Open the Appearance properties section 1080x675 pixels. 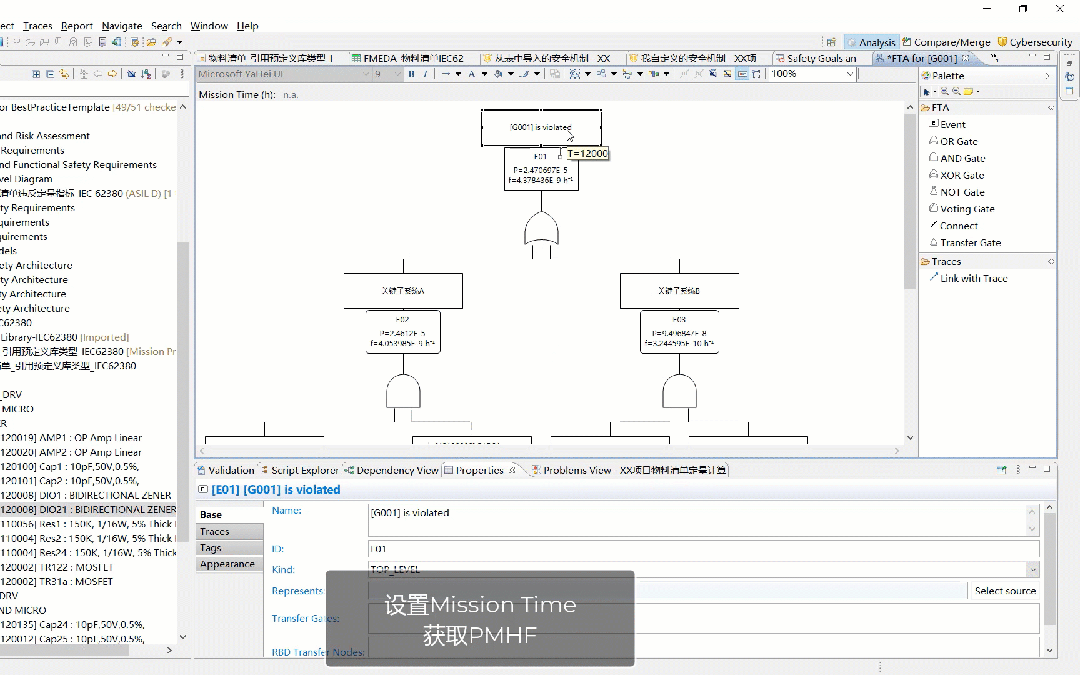tap(229, 564)
